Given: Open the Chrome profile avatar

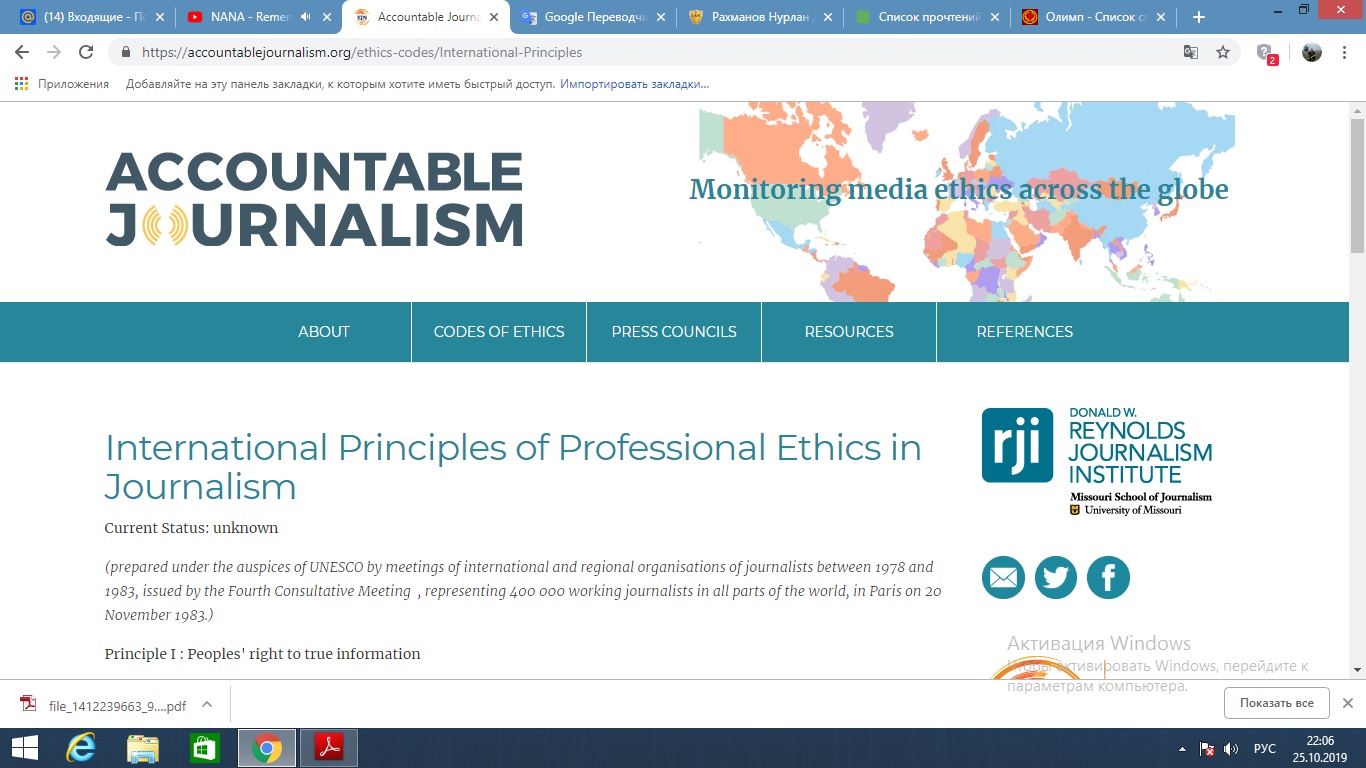Looking at the screenshot, I should click(1312, 52).
